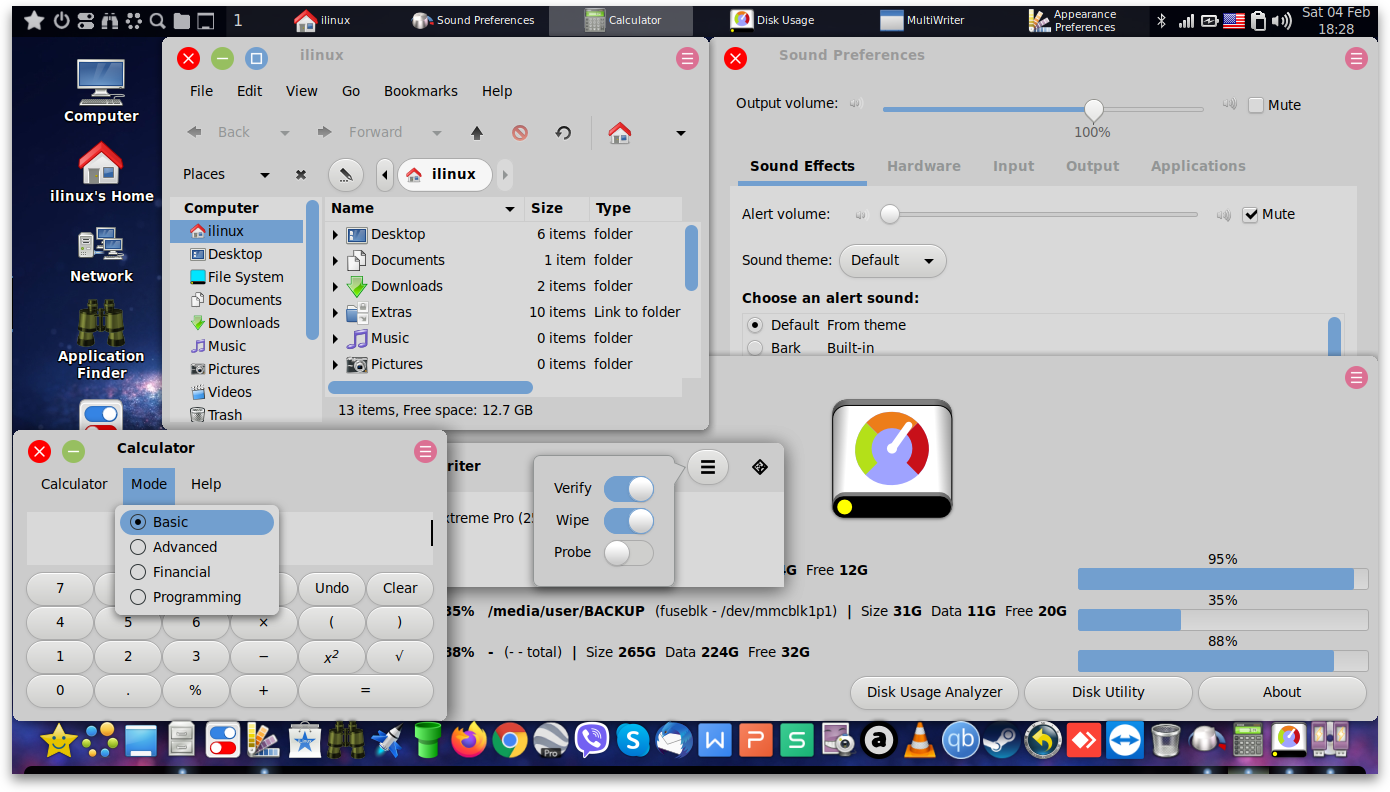Viewport: 1390px width, 792px height.
Task: Open ilinux's Home desktop icon
Action: coord(101,172)
